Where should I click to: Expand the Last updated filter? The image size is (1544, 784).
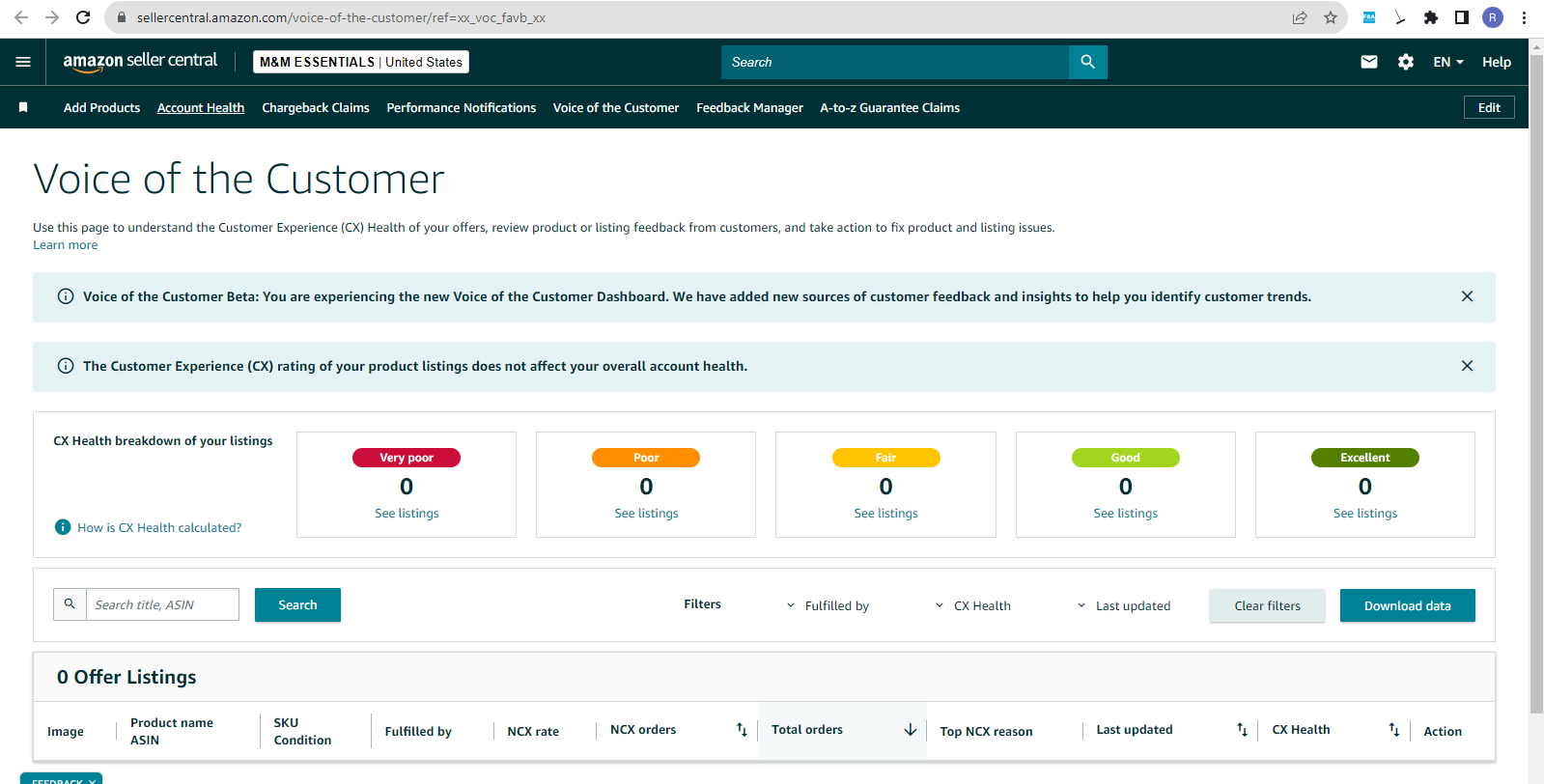point(1123,605)
